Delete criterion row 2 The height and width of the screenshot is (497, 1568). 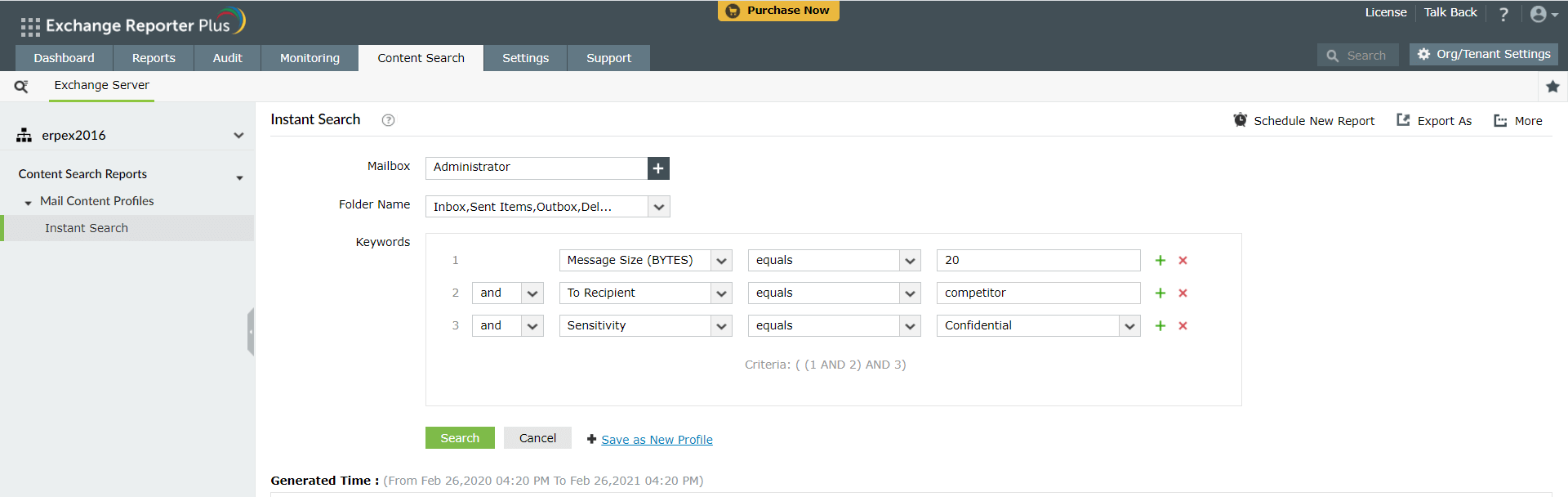click(x=1183, y=293)
